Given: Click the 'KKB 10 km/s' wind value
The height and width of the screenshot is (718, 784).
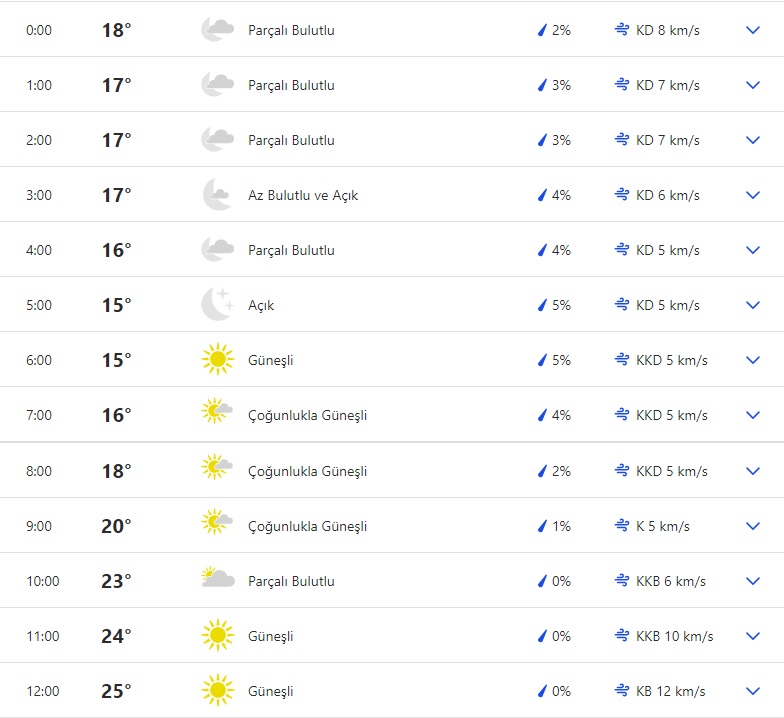Looking at the screenshot, I should (x=675, y=636).
